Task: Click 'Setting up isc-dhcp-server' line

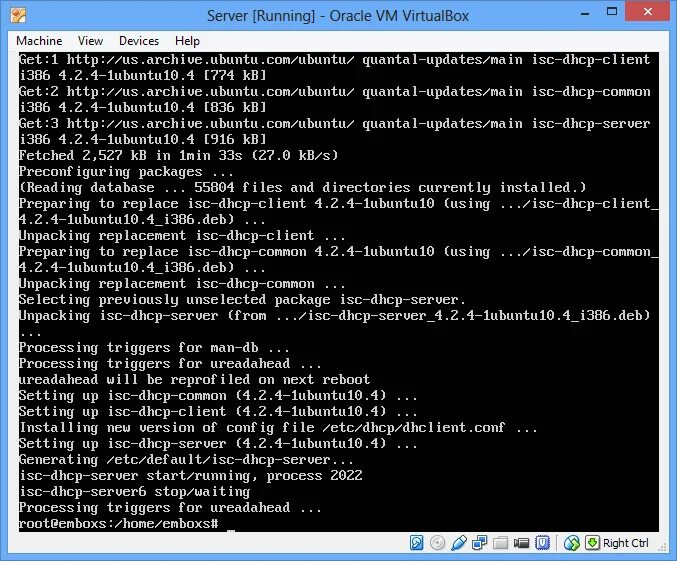Action: pos(218,444)
